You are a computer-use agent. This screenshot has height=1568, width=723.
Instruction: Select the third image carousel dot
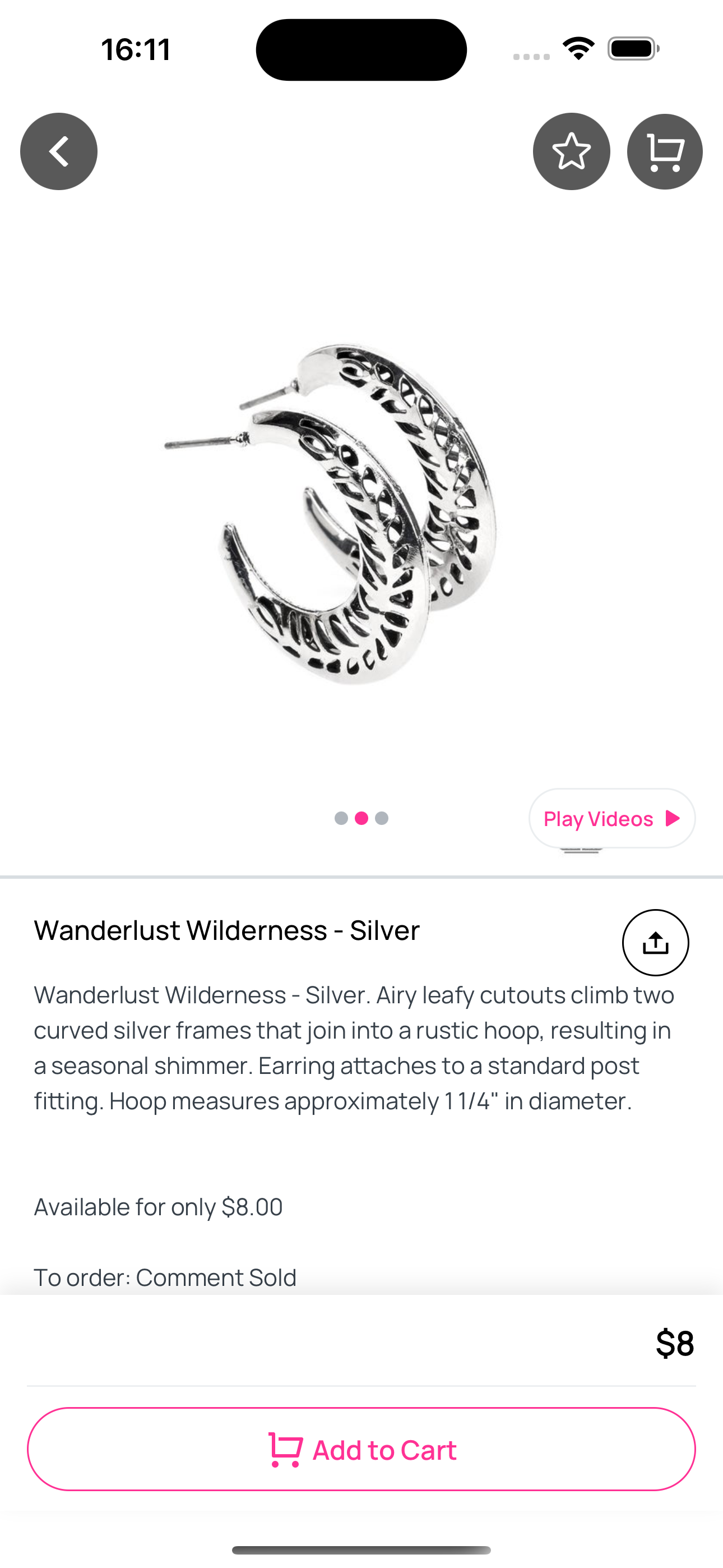point(382,818)
